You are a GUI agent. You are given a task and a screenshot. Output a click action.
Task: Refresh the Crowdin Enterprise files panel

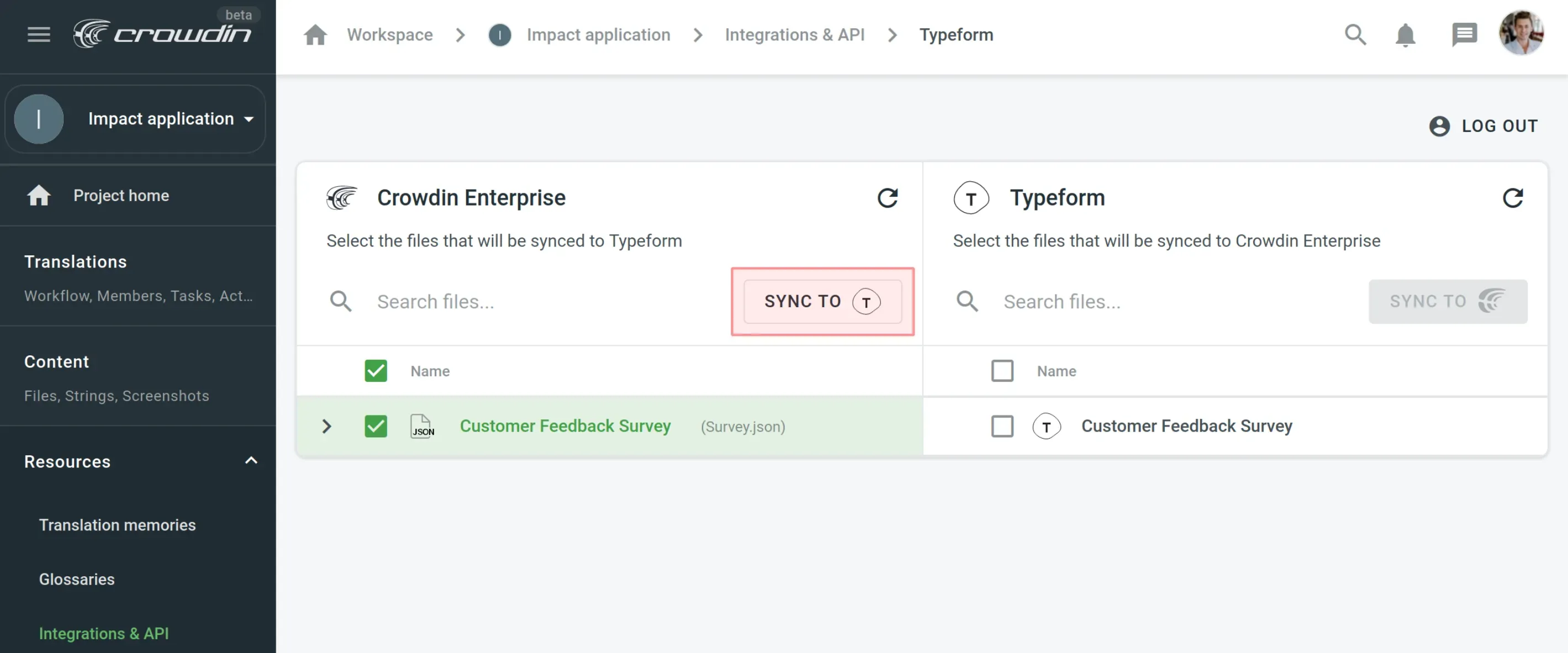(888, 198)
